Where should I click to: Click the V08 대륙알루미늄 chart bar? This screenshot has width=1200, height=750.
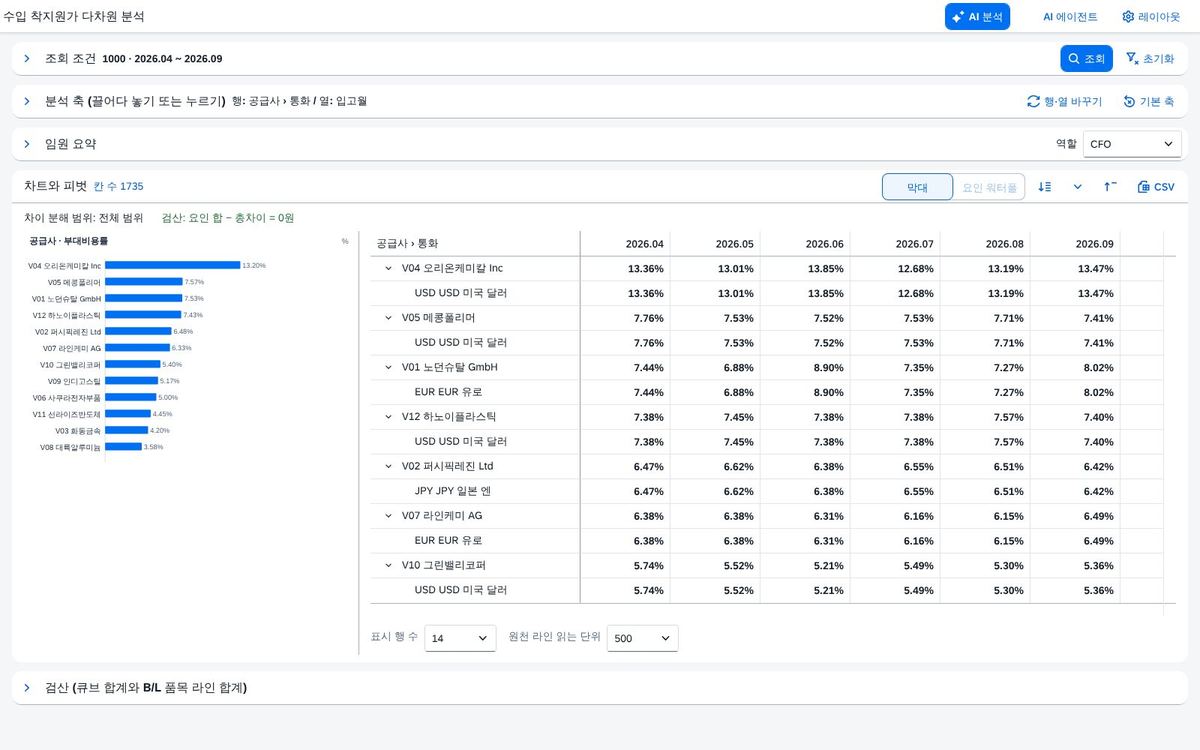[123, 447]
